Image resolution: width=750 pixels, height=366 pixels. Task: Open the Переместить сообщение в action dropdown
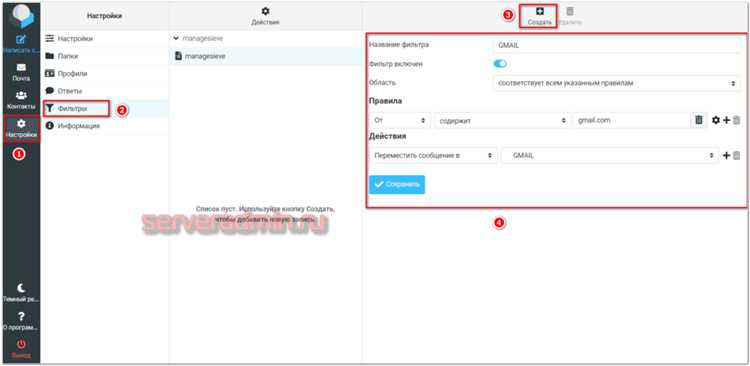point(433,155)
